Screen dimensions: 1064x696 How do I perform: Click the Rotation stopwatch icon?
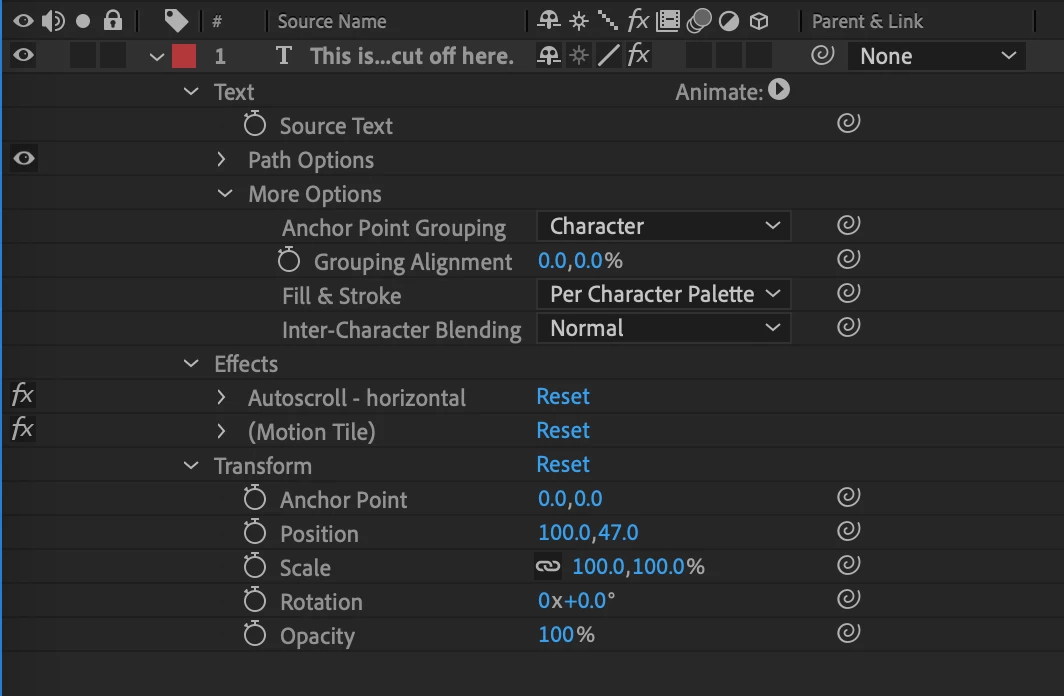coord(255,601)
